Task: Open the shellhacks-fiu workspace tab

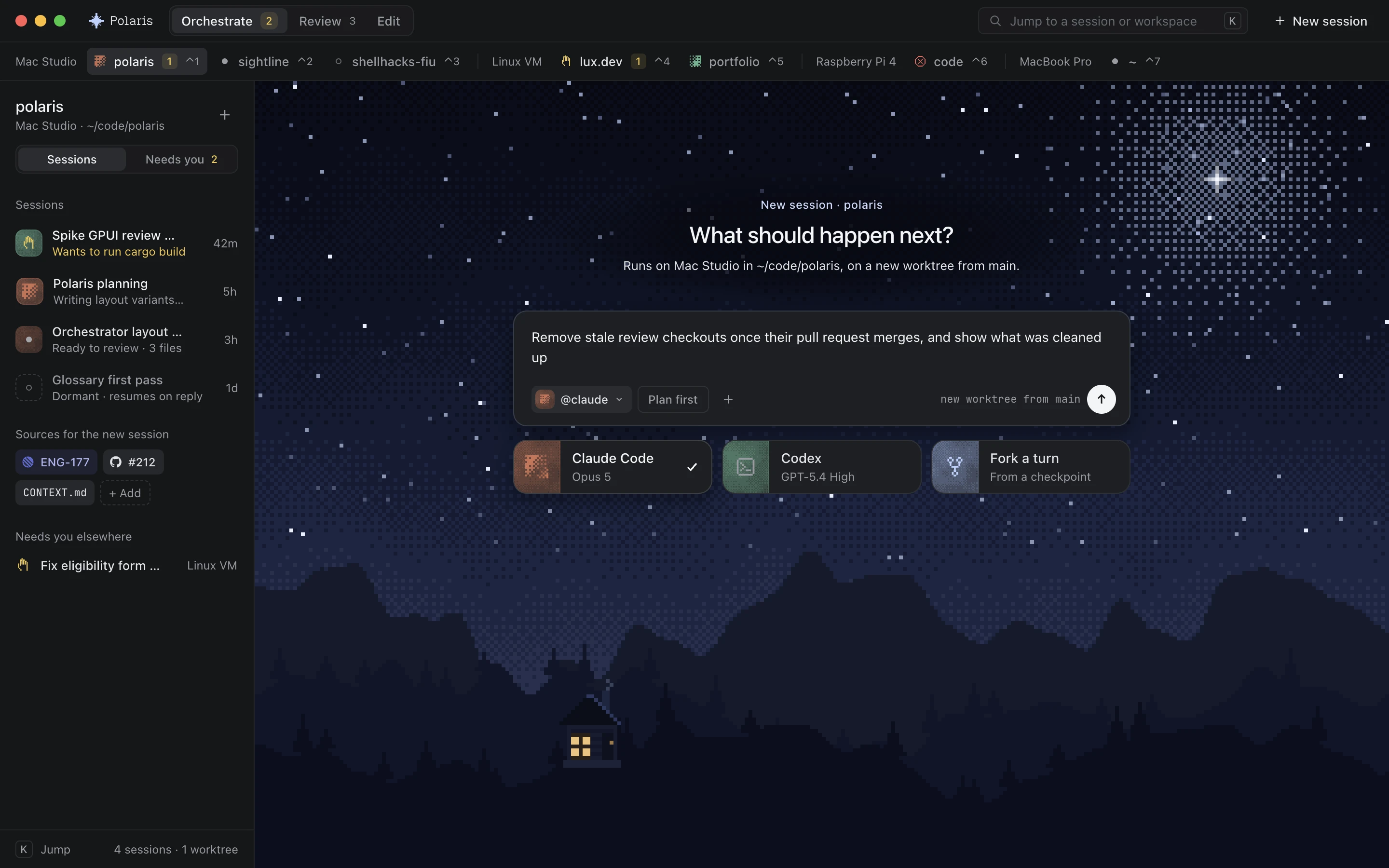Action: [x=397, y=61]
